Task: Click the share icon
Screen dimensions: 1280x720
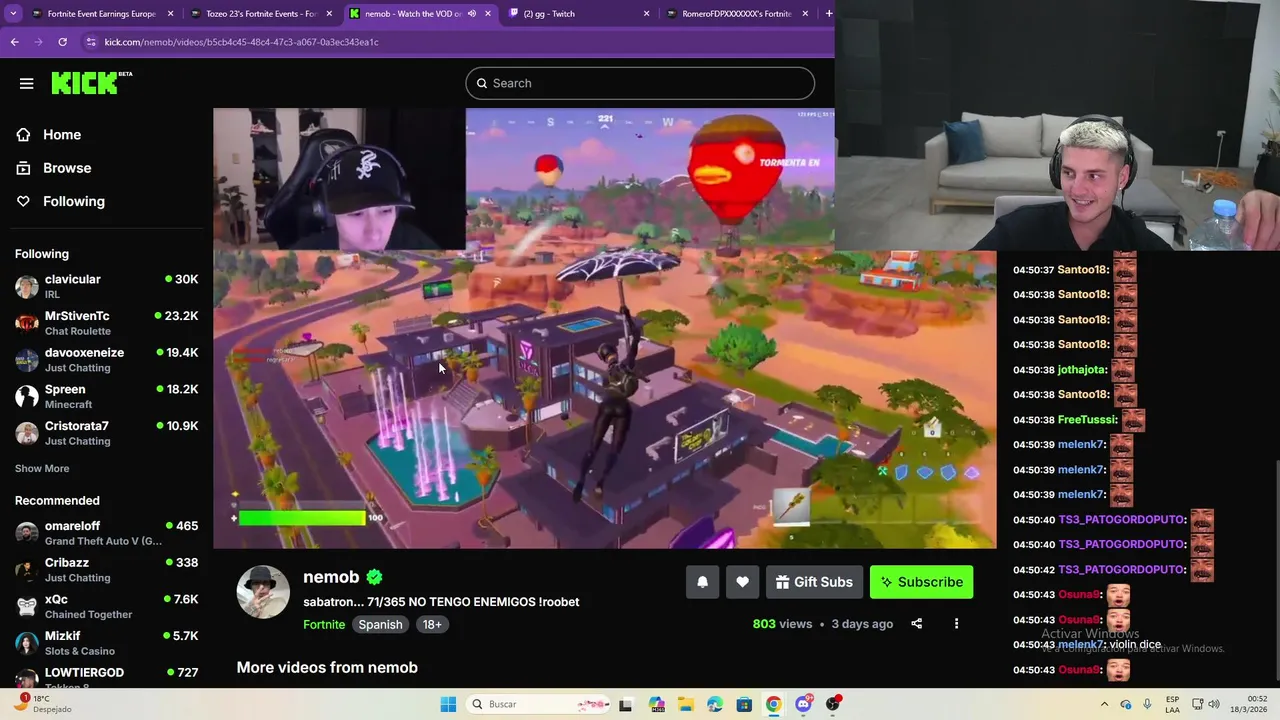Action: click(916, 624)
